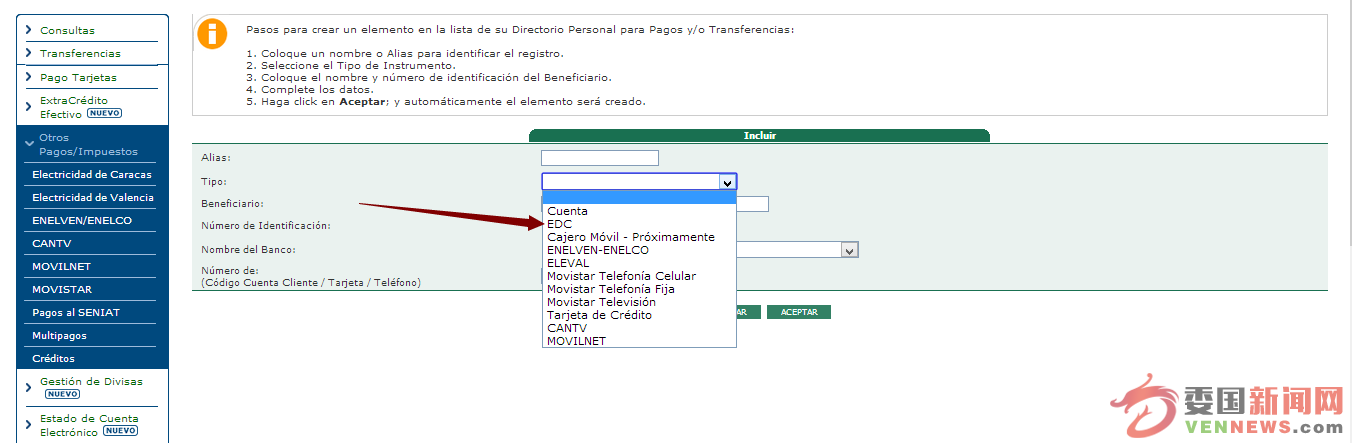Viewport: 1352px width, 443px height.
Task: Click the ACEPTAR button
Action: tap(799, 312)
